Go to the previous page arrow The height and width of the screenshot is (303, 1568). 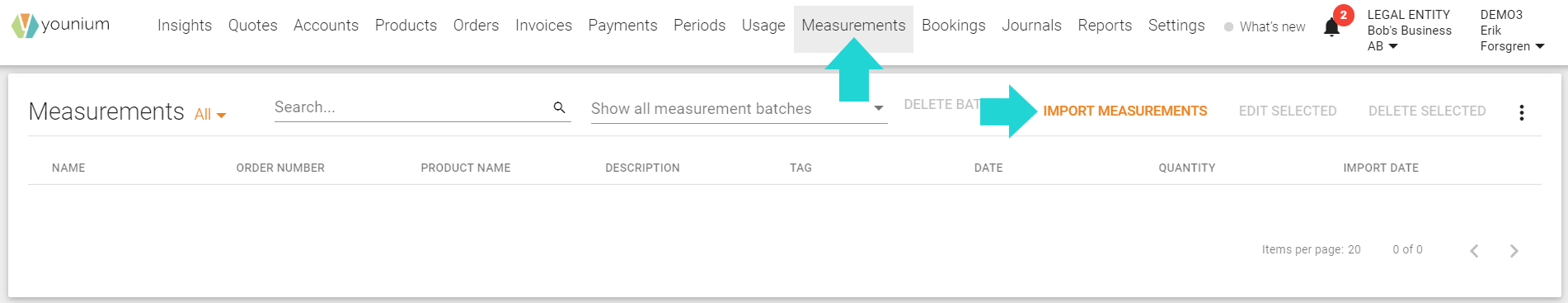coord(1474,251)
